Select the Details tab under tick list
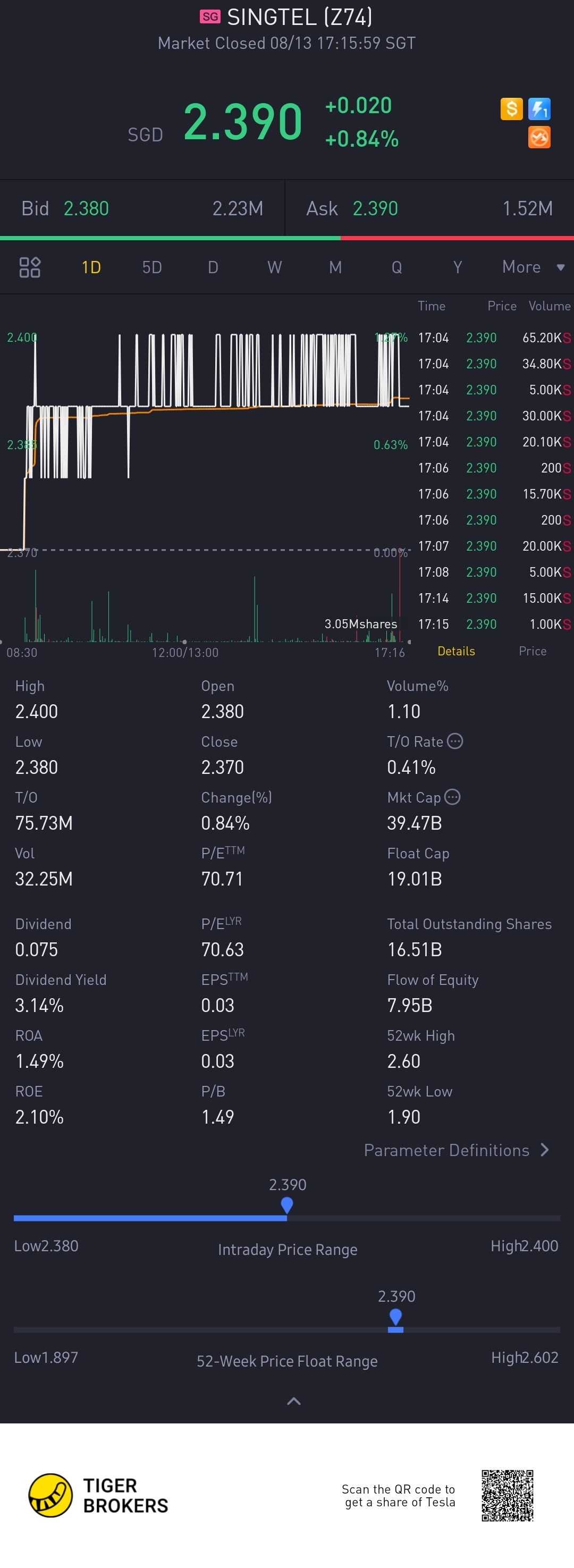This screenshot has height=1568, width=574. point(456,651)
